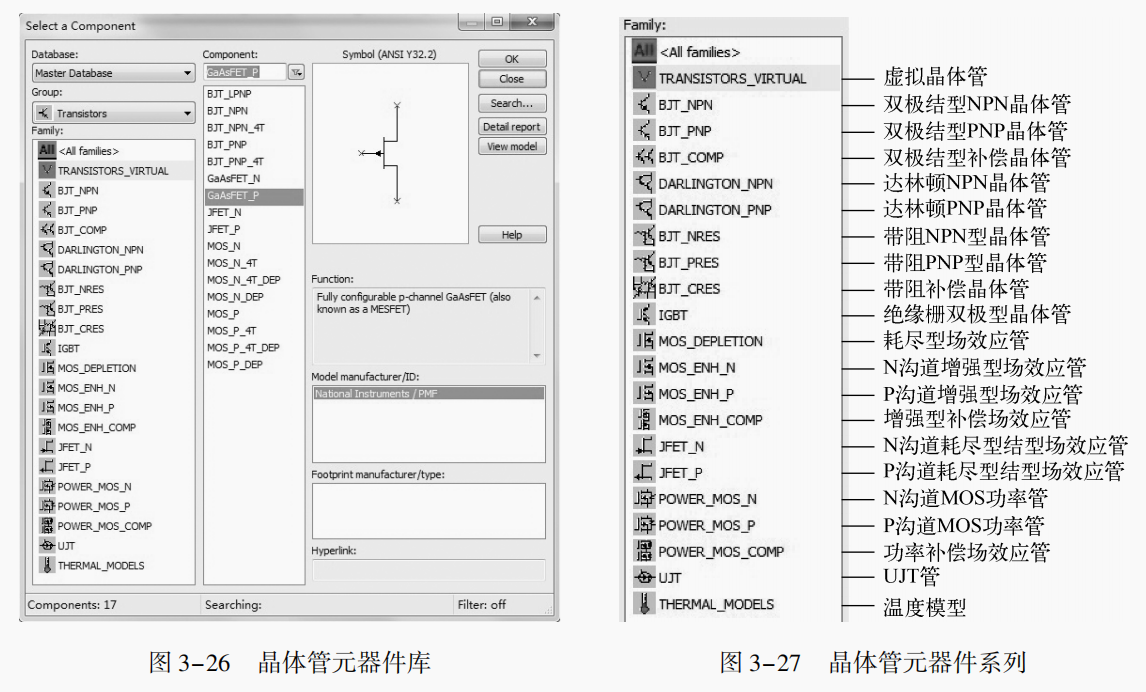Click the empty Hyperlink field
The width and height of the screenshot is (1146, 692).
pyautogui.click(x=428, y=570)
